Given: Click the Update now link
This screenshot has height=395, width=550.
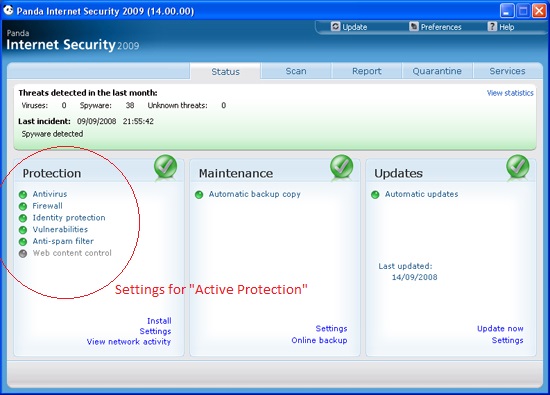Looking at the screenshot, I should tap(500, 328).
